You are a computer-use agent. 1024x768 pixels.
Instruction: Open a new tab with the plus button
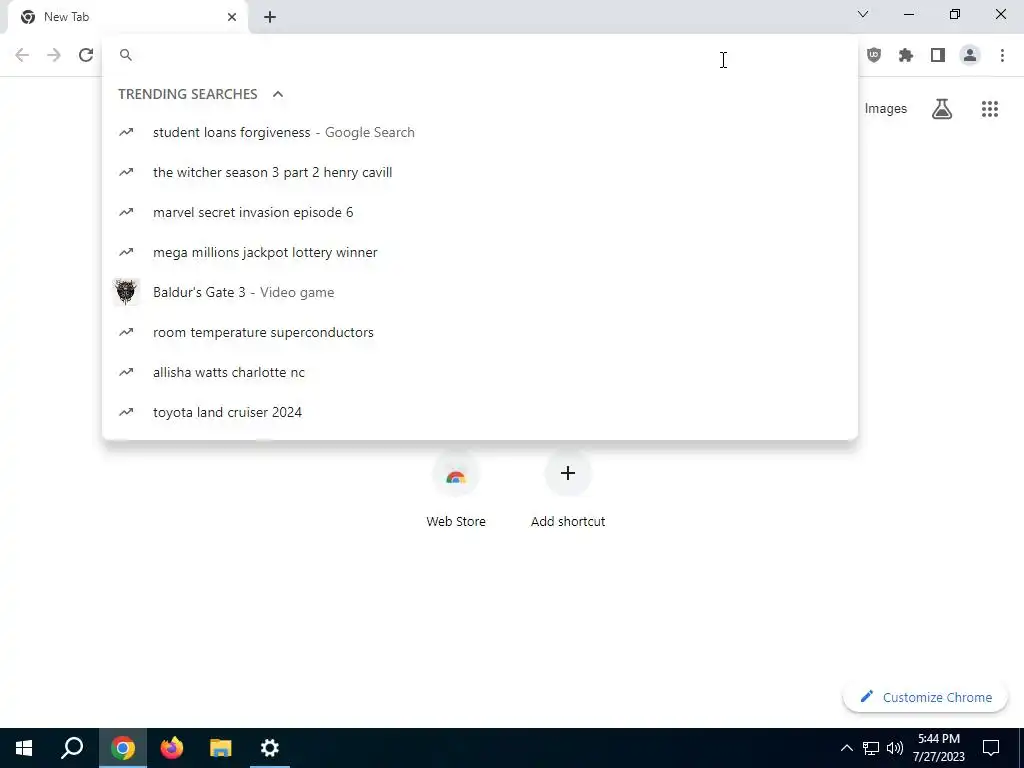pyautogui.click(x=270, y=17)
